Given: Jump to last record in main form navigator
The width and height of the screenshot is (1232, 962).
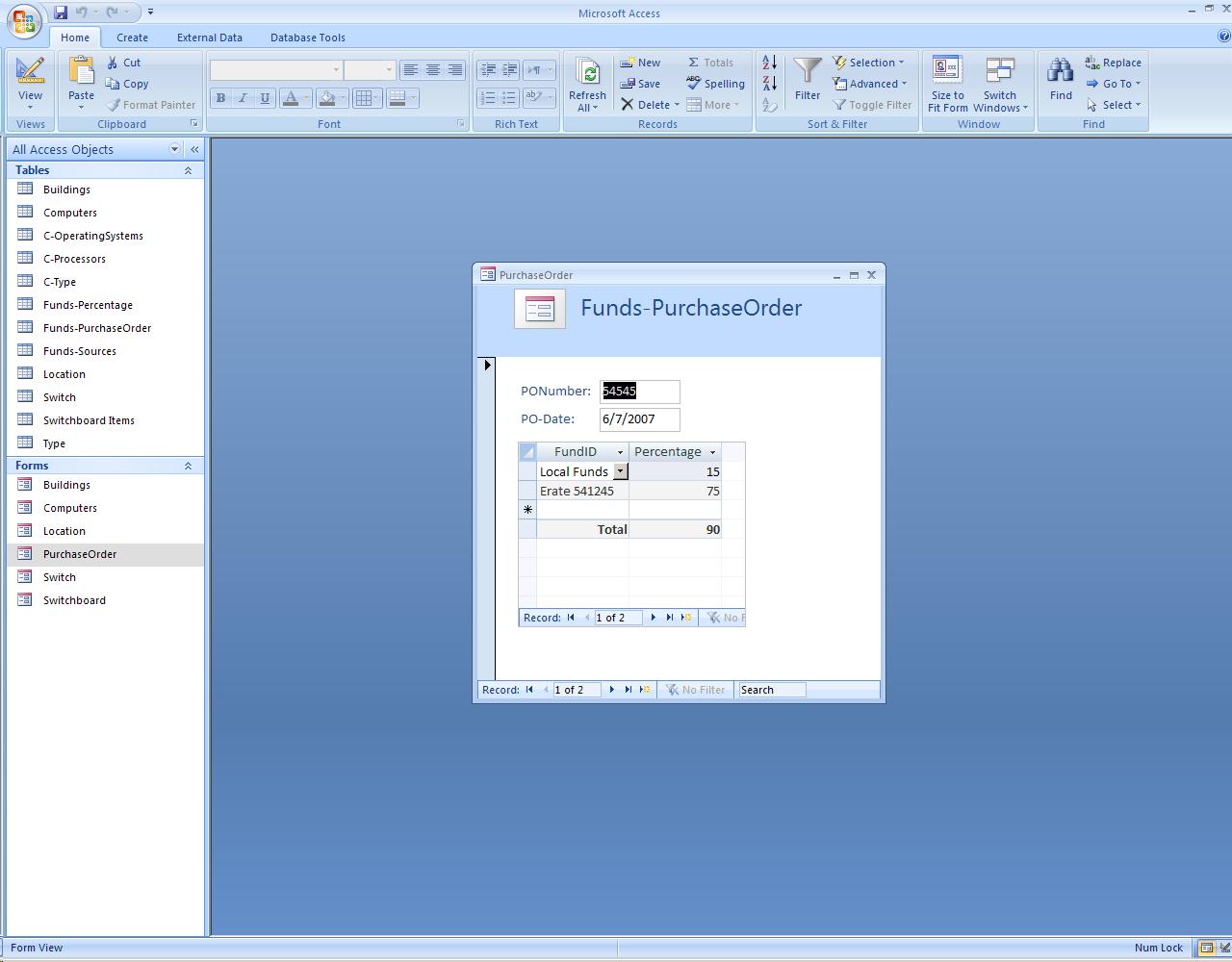Looking at the screenshot, I should coord(629,690).
